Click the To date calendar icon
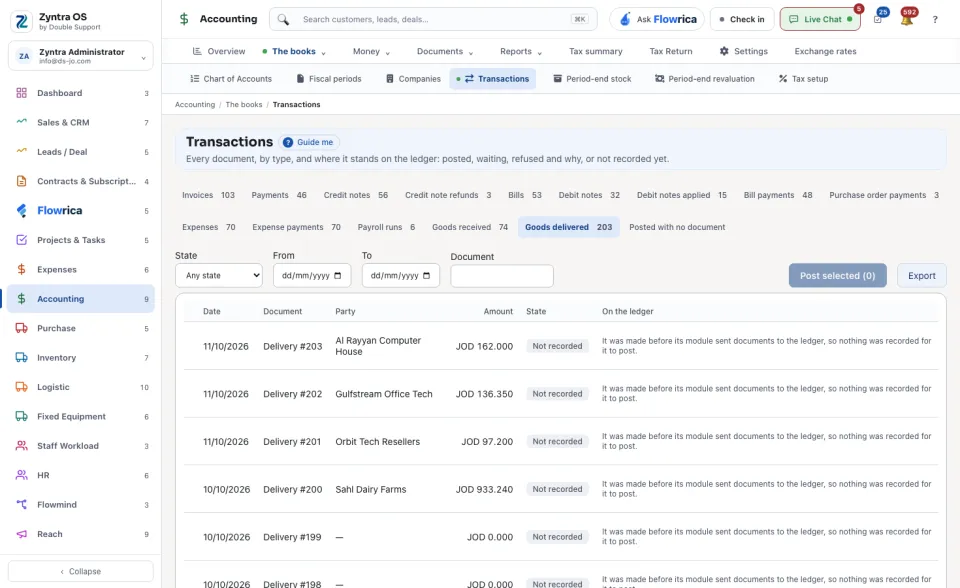 427,276
